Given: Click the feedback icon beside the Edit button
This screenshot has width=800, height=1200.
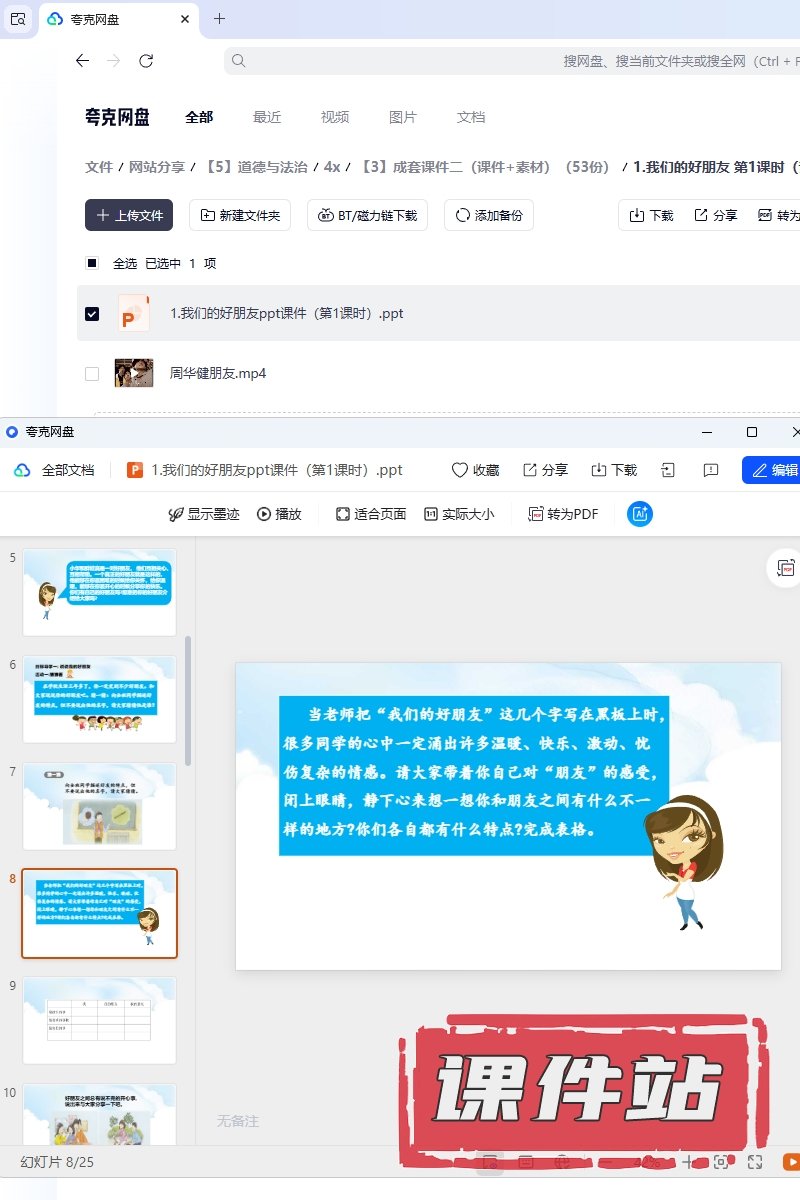Looking at the screenshot, I should click(711, 470).
